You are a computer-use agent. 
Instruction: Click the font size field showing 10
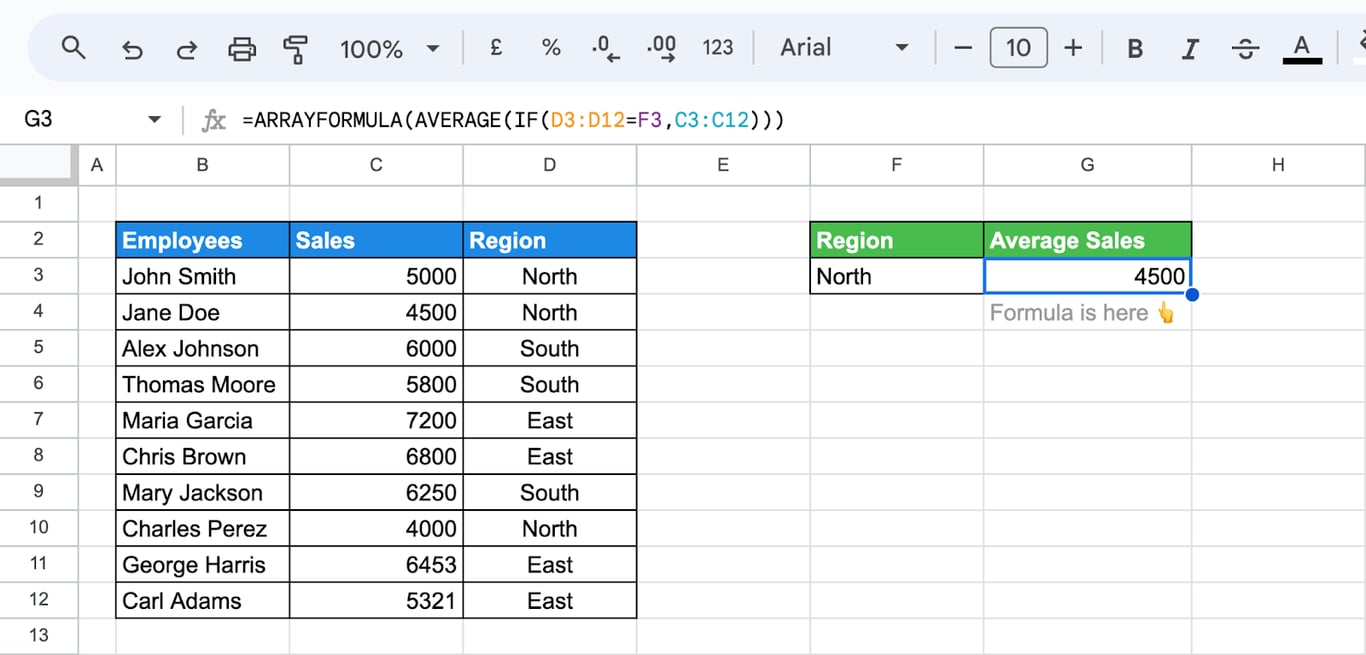tap(1018, 47)
